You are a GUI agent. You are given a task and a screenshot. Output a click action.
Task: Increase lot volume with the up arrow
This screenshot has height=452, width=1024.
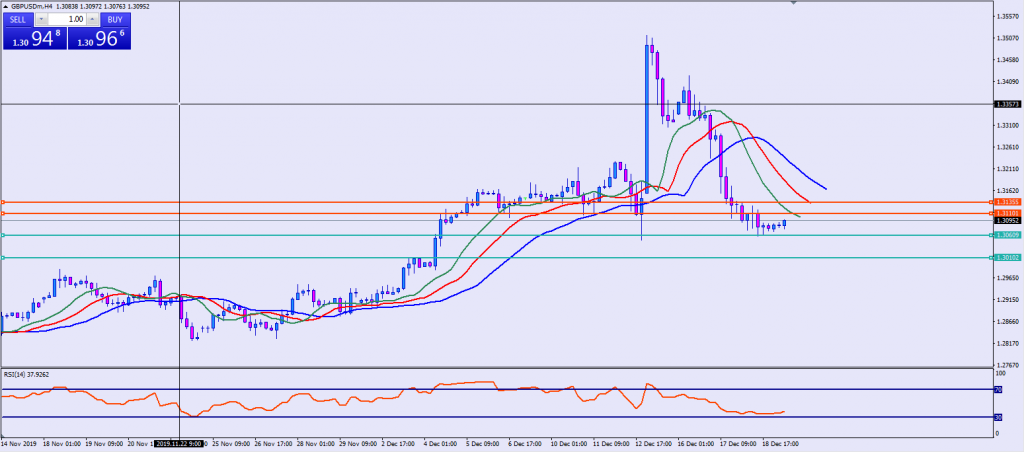tap(92, 19)
